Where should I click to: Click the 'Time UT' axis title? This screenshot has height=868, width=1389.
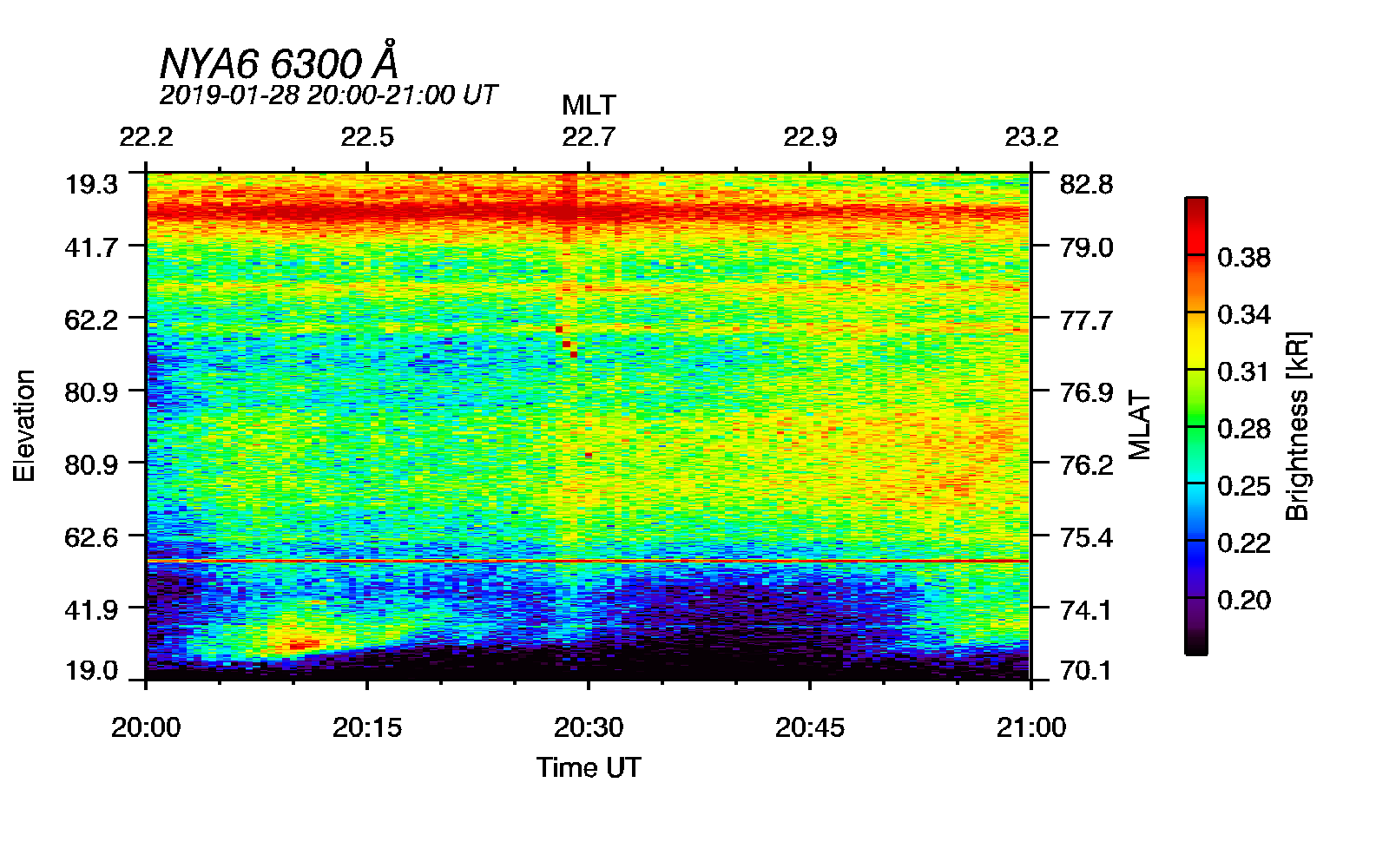click(589, 767)
